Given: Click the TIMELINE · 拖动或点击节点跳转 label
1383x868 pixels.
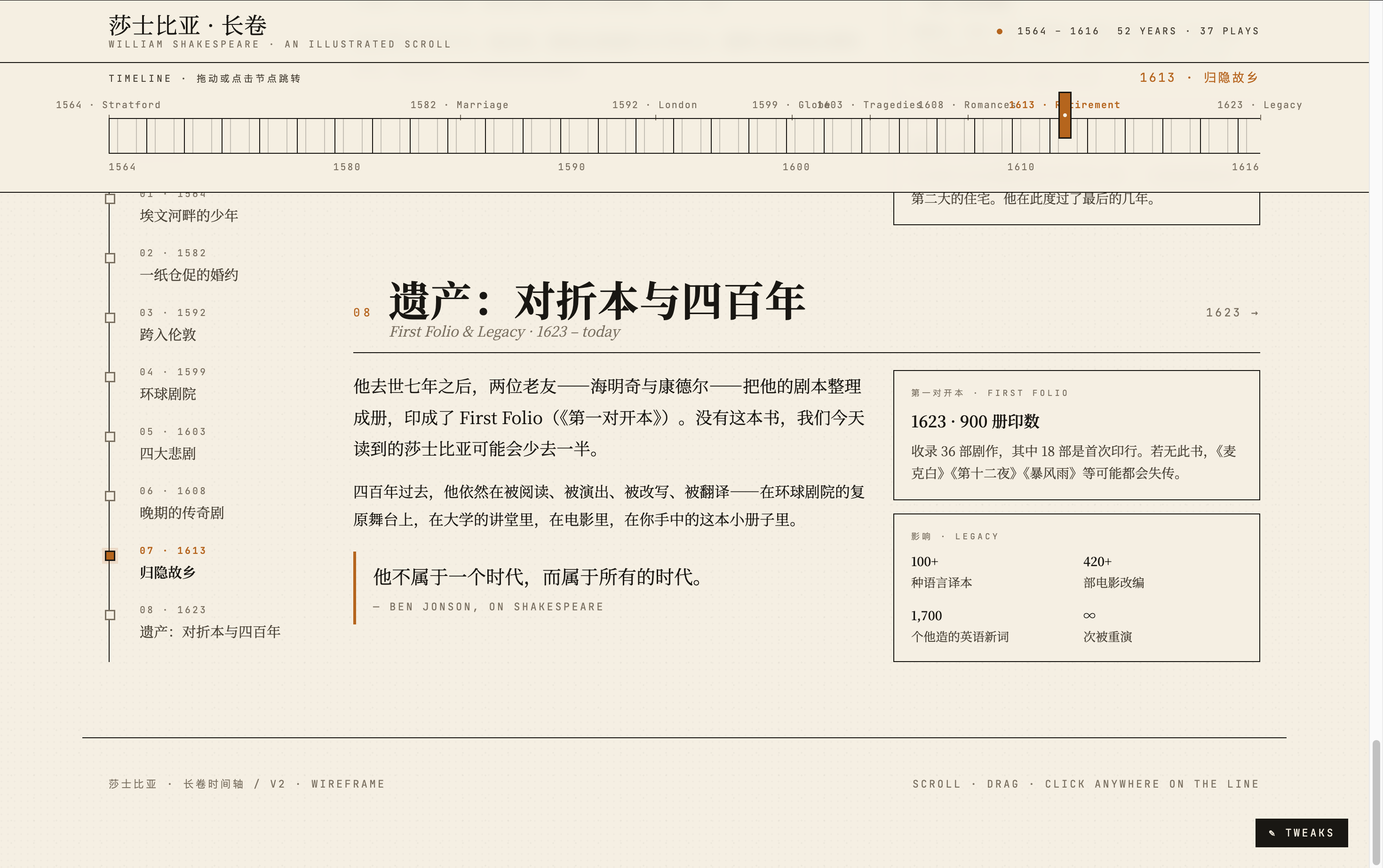Looking at the screenshot, I should [205, 78].
